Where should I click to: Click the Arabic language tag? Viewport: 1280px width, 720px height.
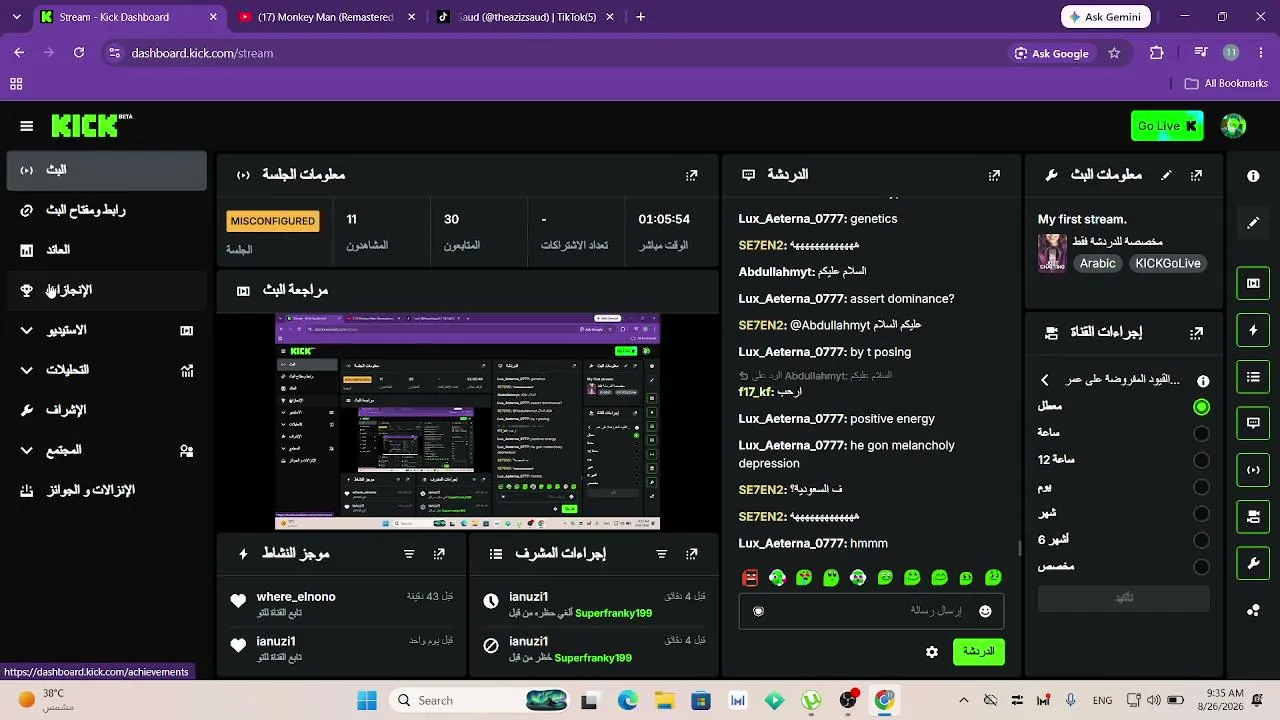tap(1097, 264)
